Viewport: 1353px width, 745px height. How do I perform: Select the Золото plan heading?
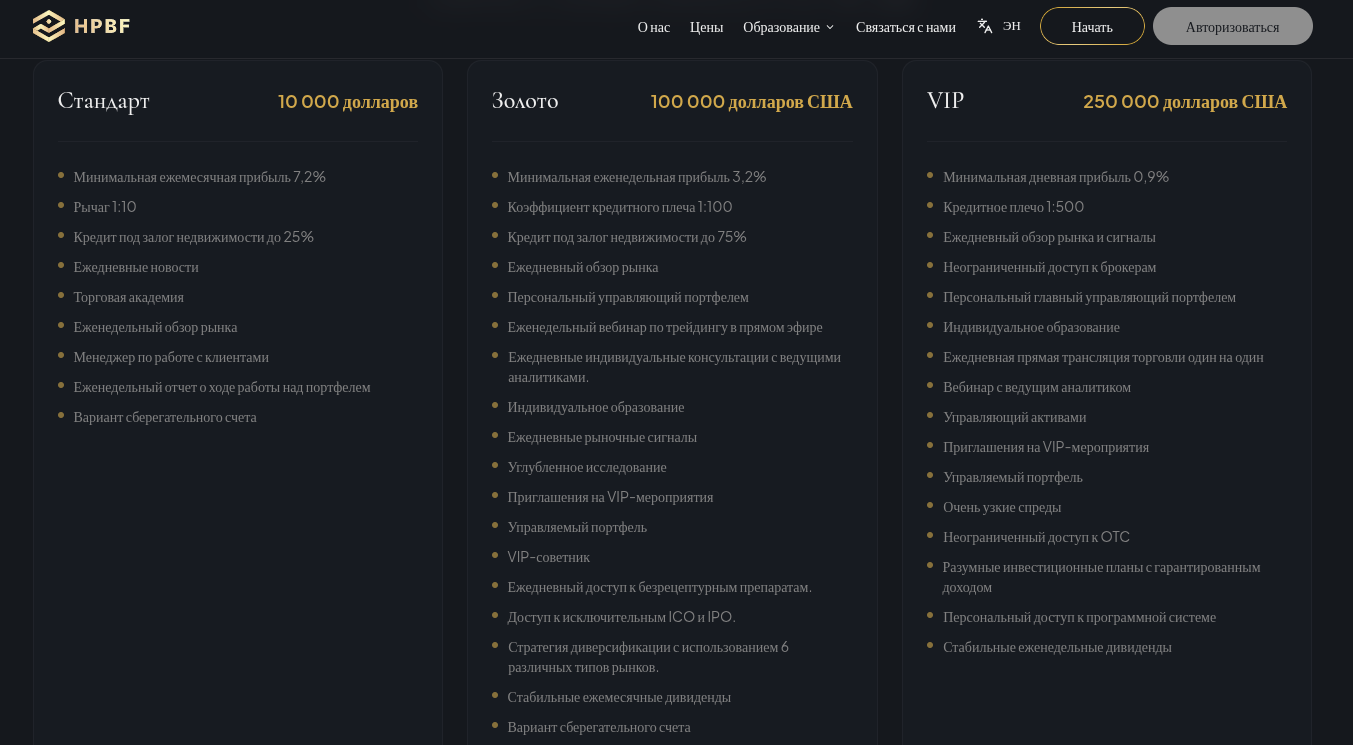click(525, 101)
